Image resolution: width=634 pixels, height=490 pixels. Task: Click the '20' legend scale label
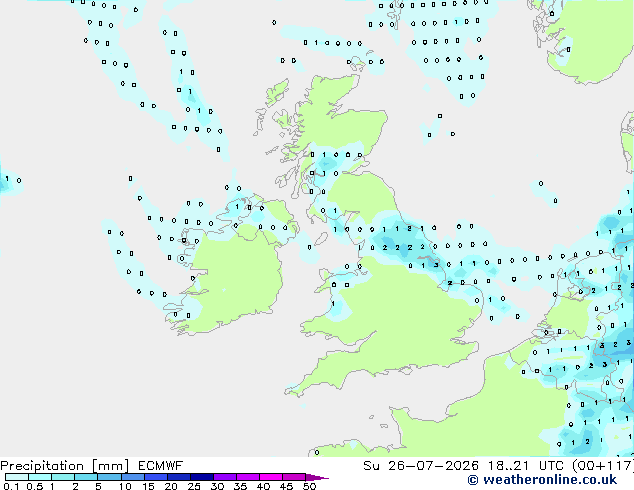click(171, 486)
